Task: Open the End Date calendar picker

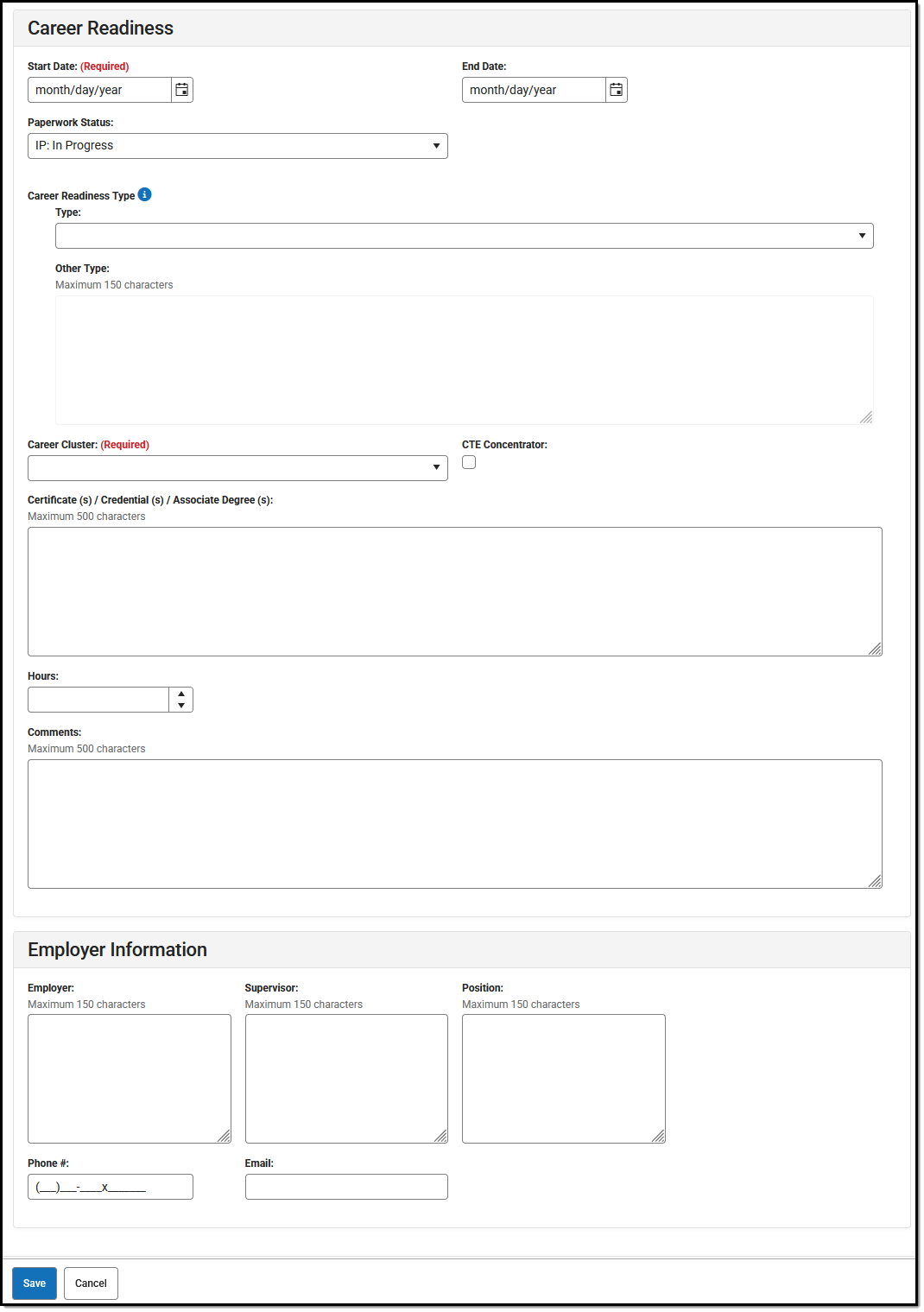Action: [616, 89]
